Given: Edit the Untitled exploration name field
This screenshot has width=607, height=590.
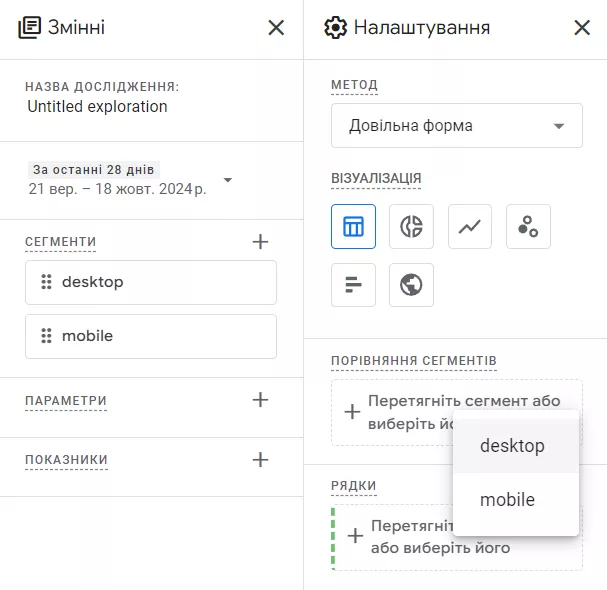Looking at the screenshot, I should coord(97,106).
